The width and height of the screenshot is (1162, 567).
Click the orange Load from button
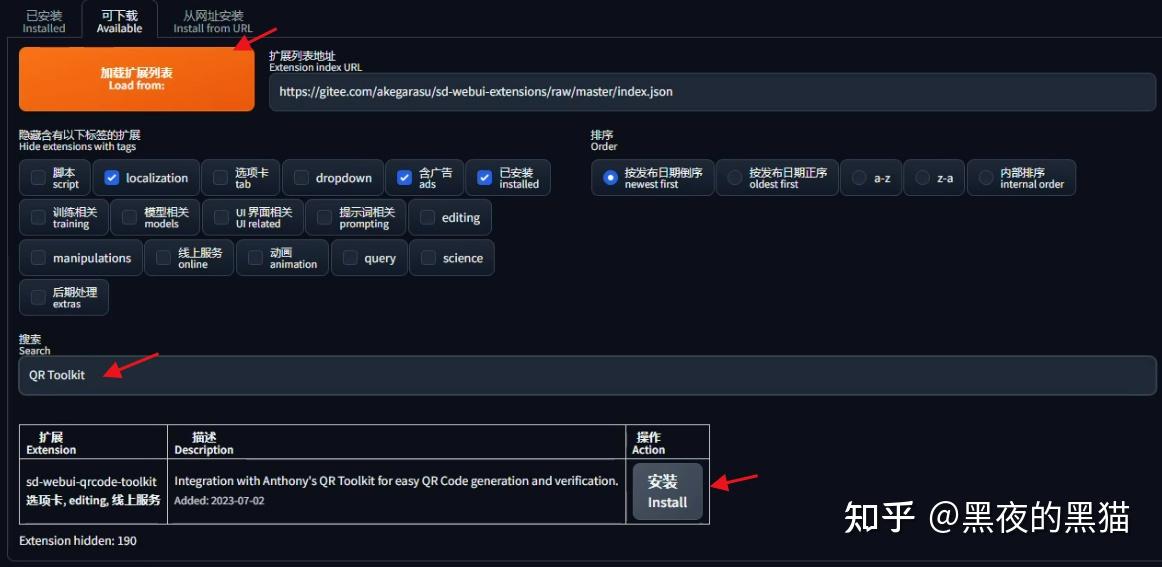pos(136,79)
